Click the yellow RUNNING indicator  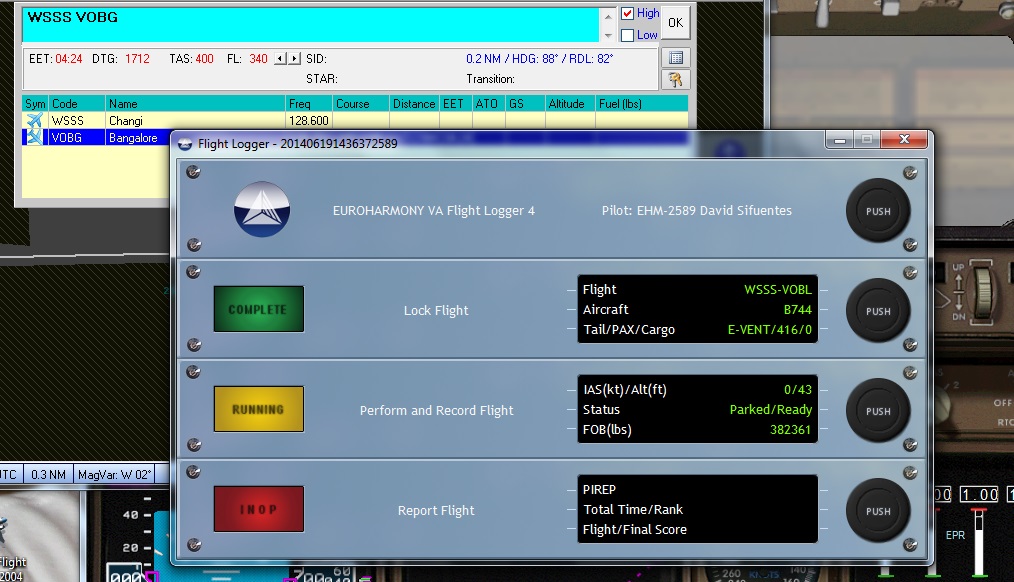(x=258, y=410)
